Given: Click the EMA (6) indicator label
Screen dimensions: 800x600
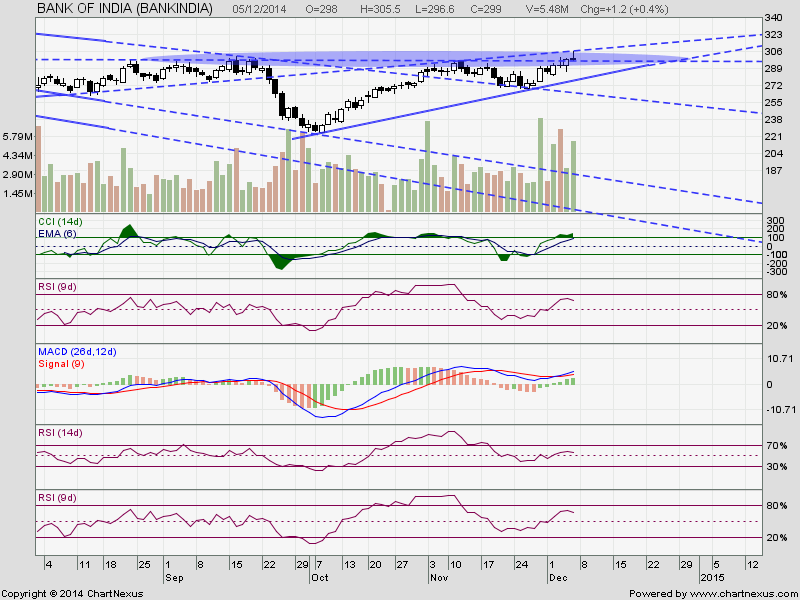Looking at the screenshot, I should point(57,234).
